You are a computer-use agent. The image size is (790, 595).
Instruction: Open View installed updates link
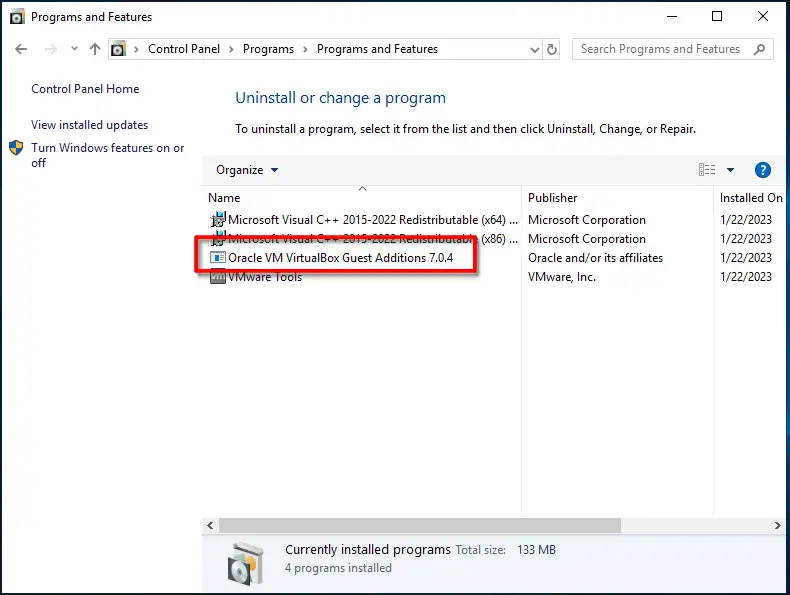[90, 124]
